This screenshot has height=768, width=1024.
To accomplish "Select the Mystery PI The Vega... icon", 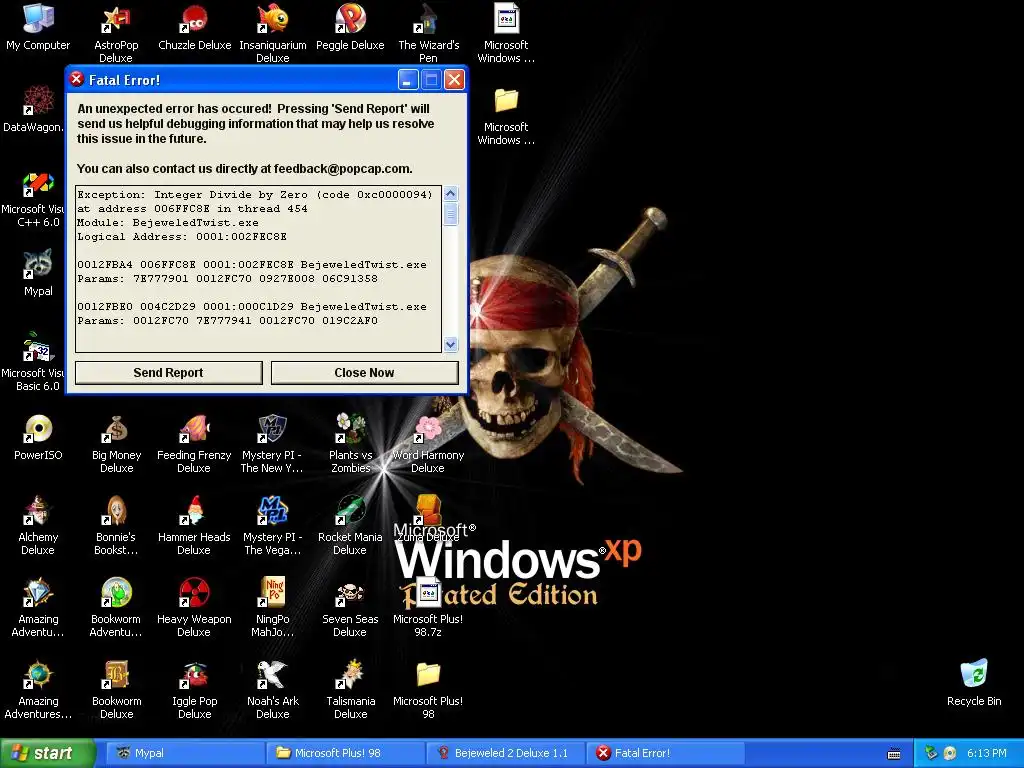I will point(272,511).
